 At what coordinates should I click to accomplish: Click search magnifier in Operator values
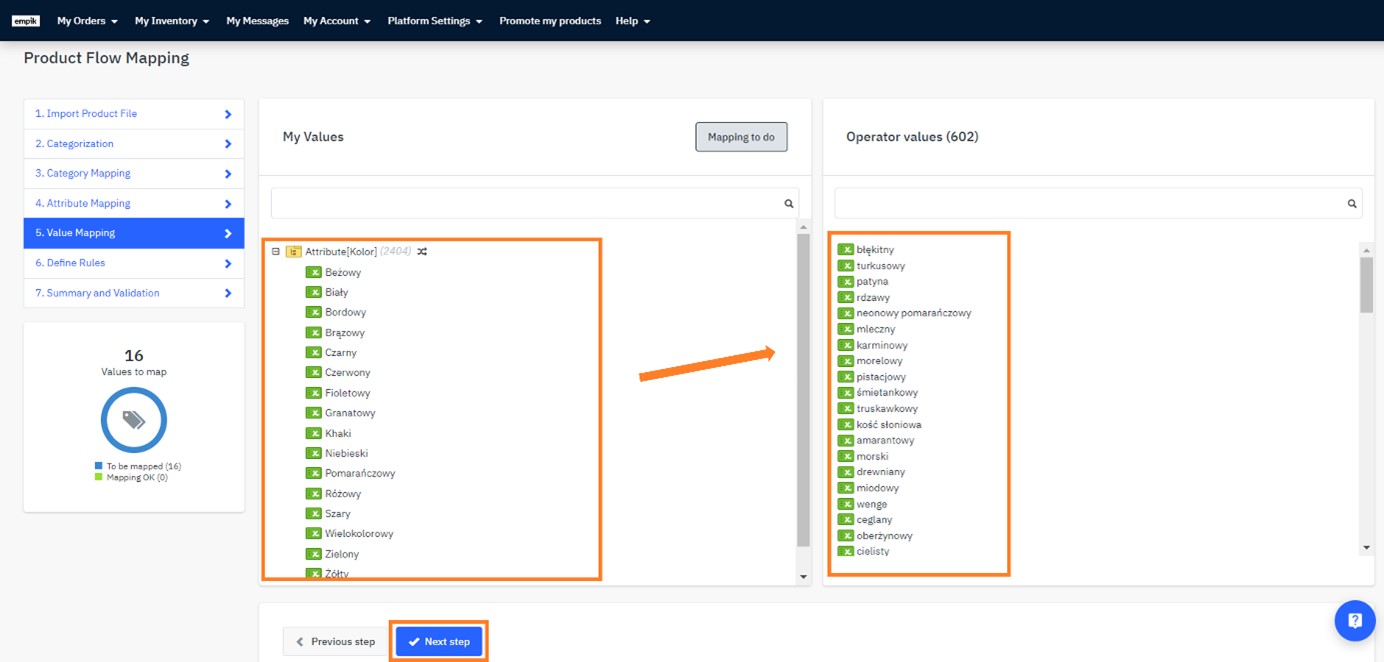point(1351,204)
